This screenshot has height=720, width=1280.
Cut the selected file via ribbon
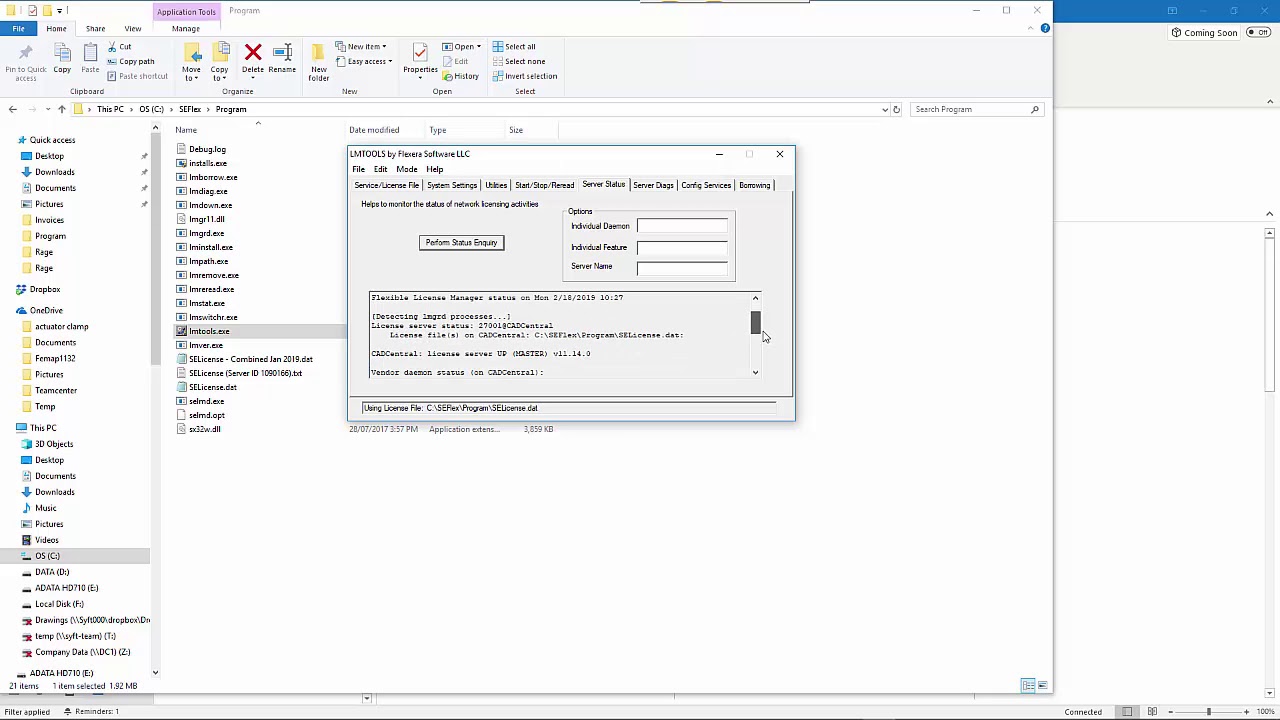[x=119, y=47]
